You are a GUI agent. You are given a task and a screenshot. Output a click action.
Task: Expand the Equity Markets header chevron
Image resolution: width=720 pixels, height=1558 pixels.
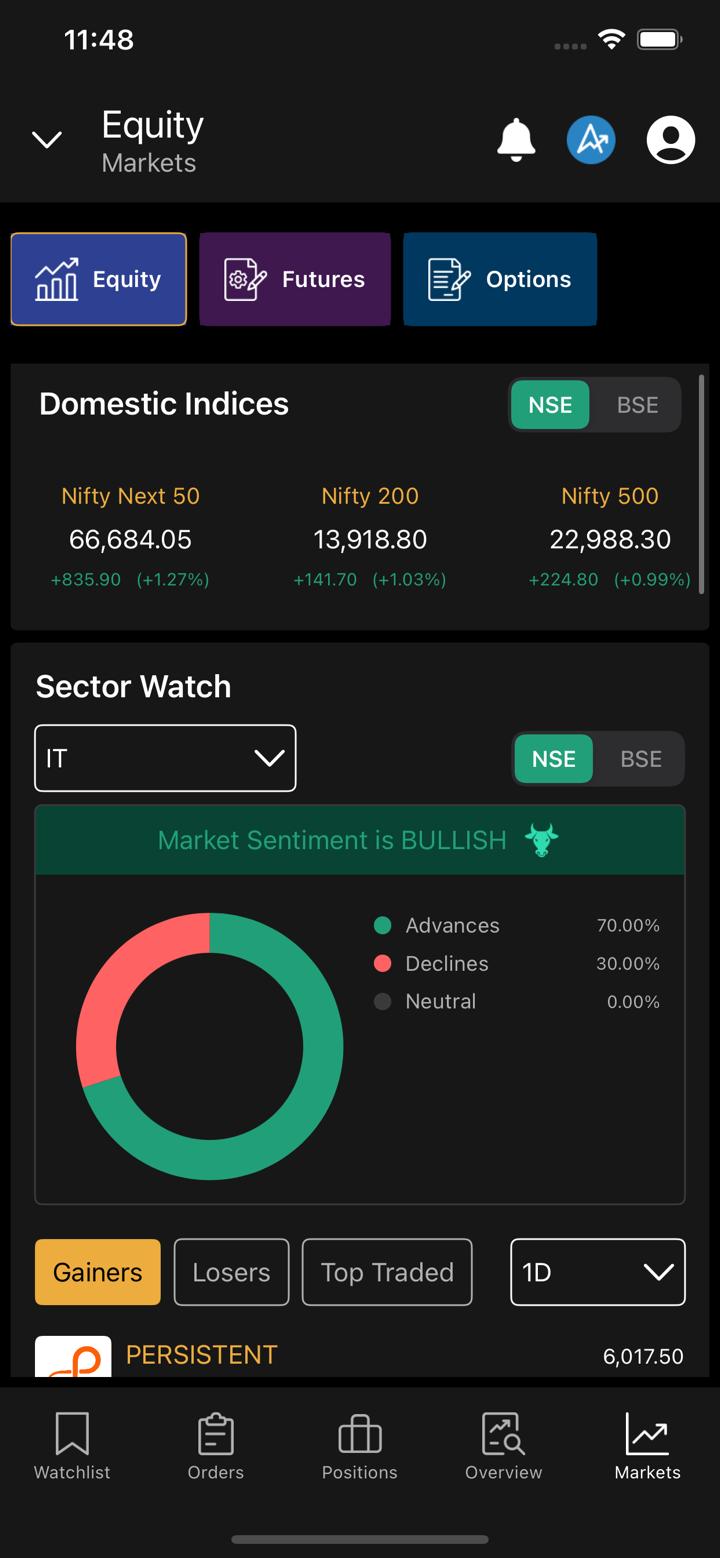point(47,140)
